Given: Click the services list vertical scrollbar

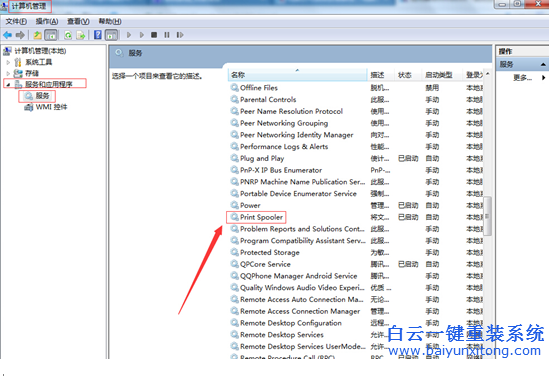Looking at the screenshot, I should (487, 214).
